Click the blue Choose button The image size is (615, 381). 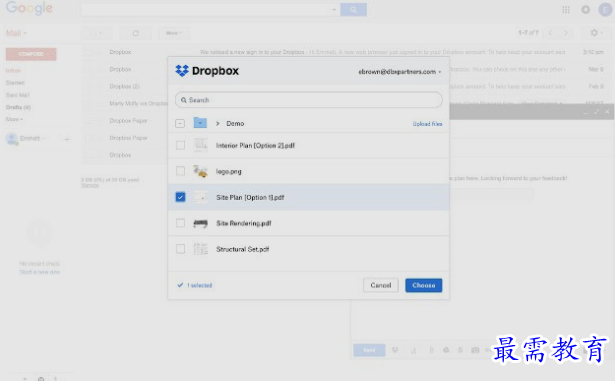pyautogui.click(x=424, y=285)
